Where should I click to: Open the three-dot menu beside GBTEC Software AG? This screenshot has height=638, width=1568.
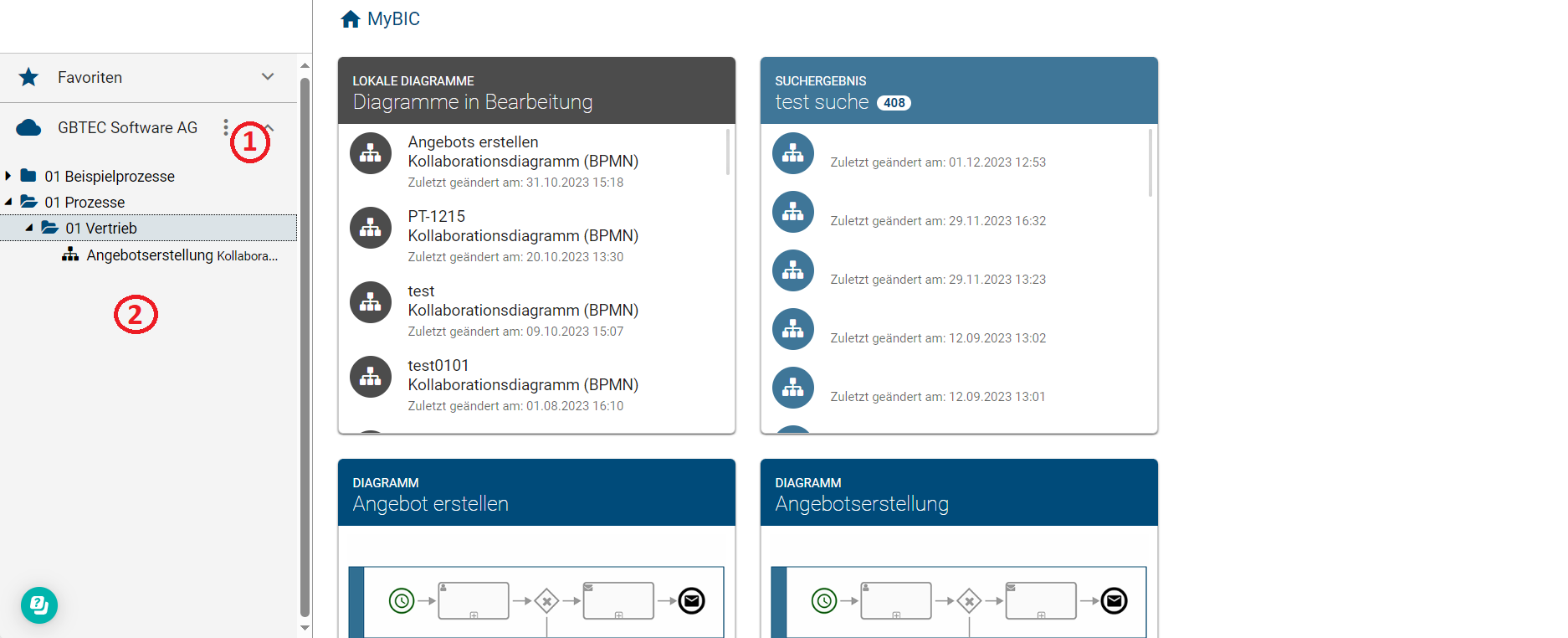[x=225, y=127]
